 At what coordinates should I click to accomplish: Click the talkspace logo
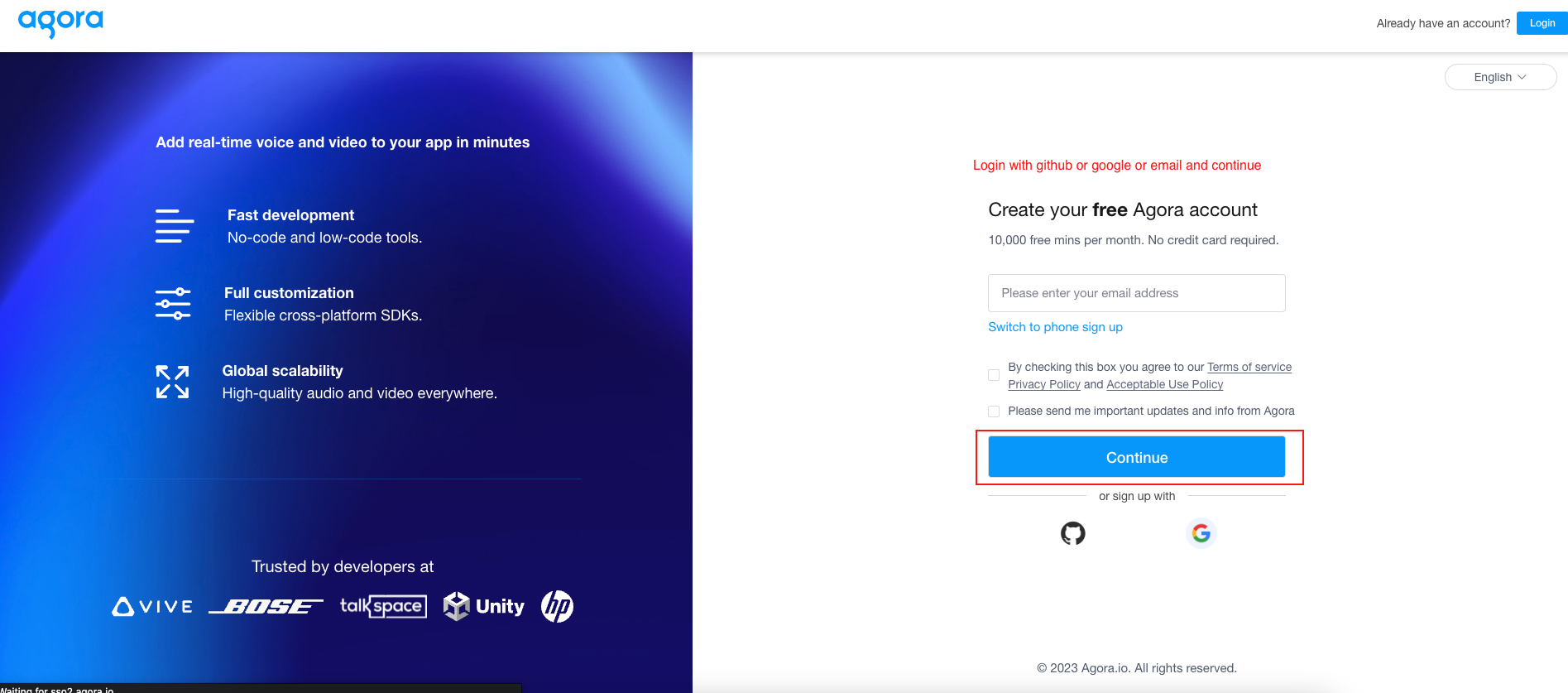[x=383, y=606]
